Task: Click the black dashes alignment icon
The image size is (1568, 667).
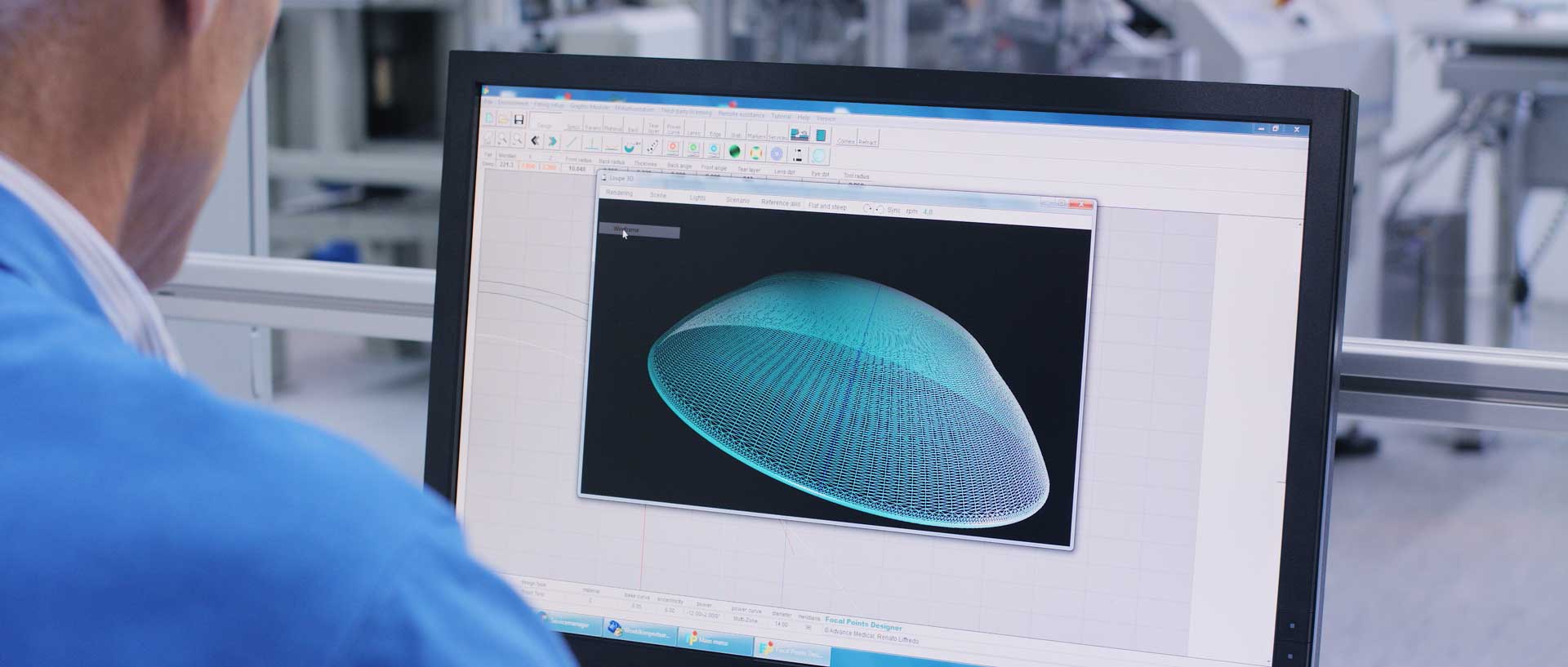Action: tap(798, 155)
